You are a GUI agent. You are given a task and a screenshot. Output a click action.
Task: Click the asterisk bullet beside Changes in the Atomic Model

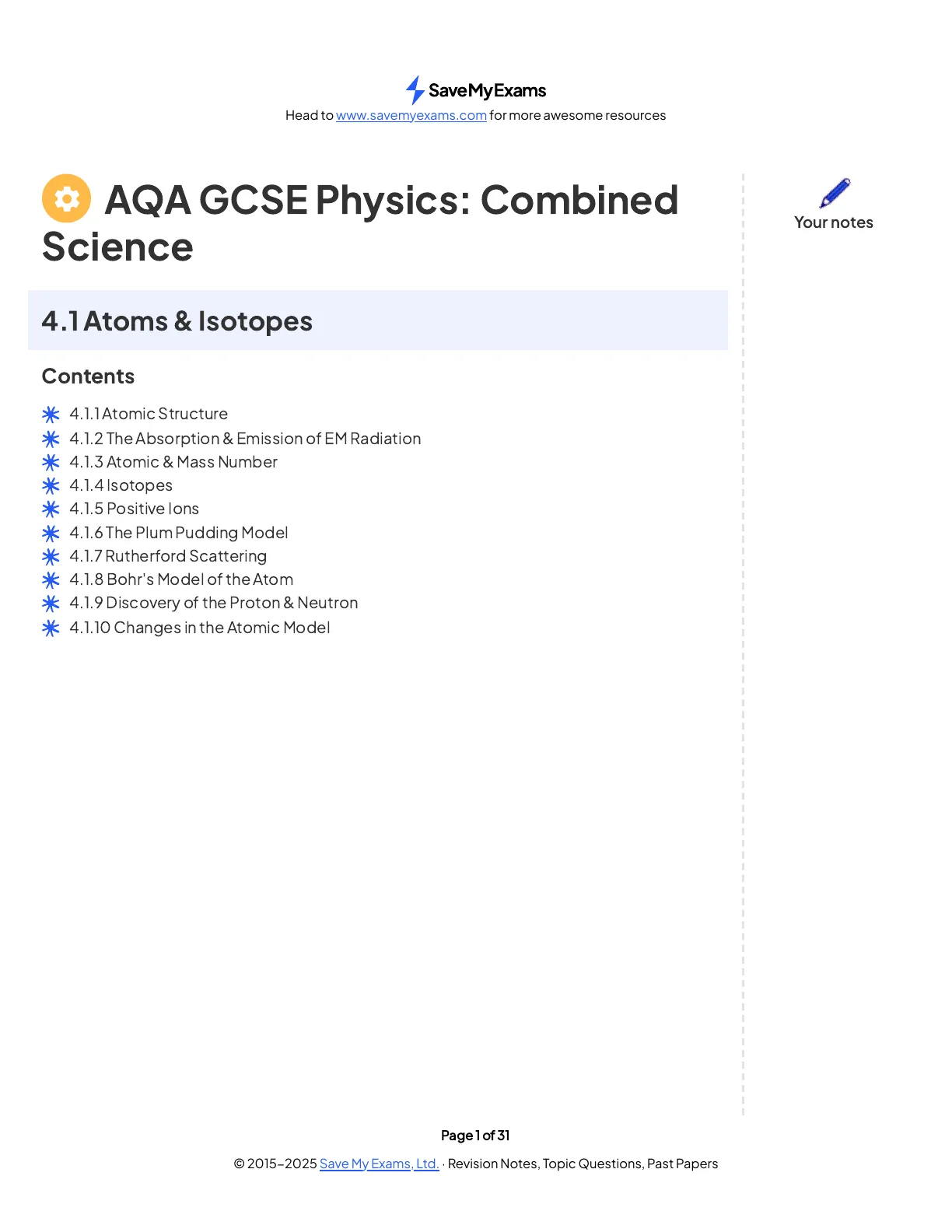coord(51,628)
